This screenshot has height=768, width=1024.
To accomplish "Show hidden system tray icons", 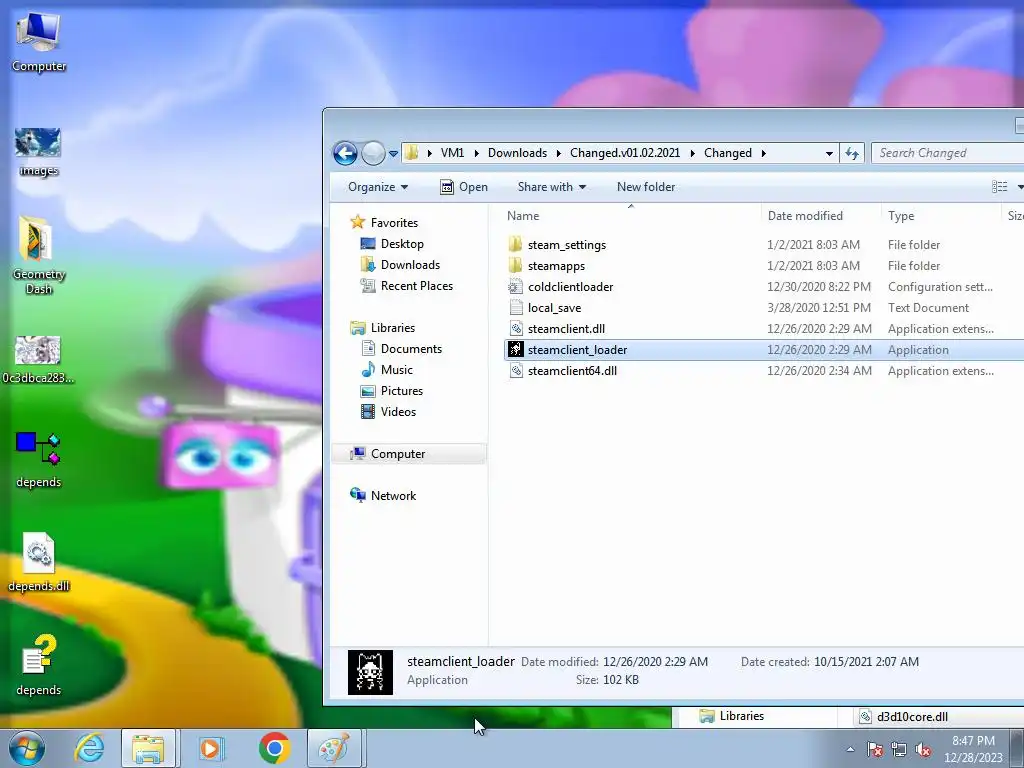I will point(850,750).
